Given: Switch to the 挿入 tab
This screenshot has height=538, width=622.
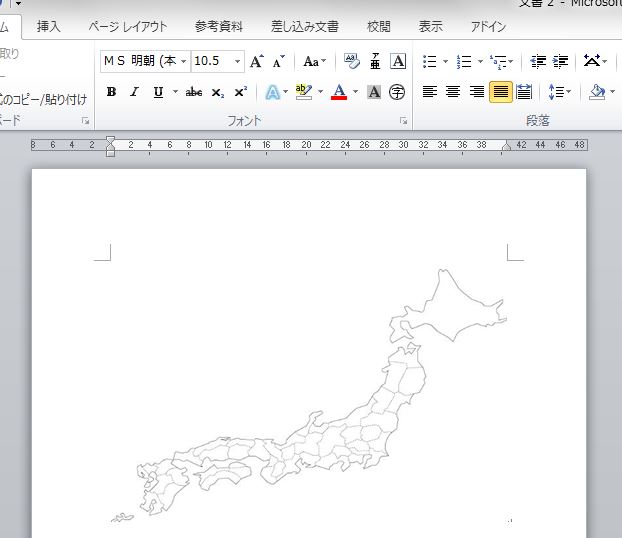Looking at the screenshot, I should (48, 27).
